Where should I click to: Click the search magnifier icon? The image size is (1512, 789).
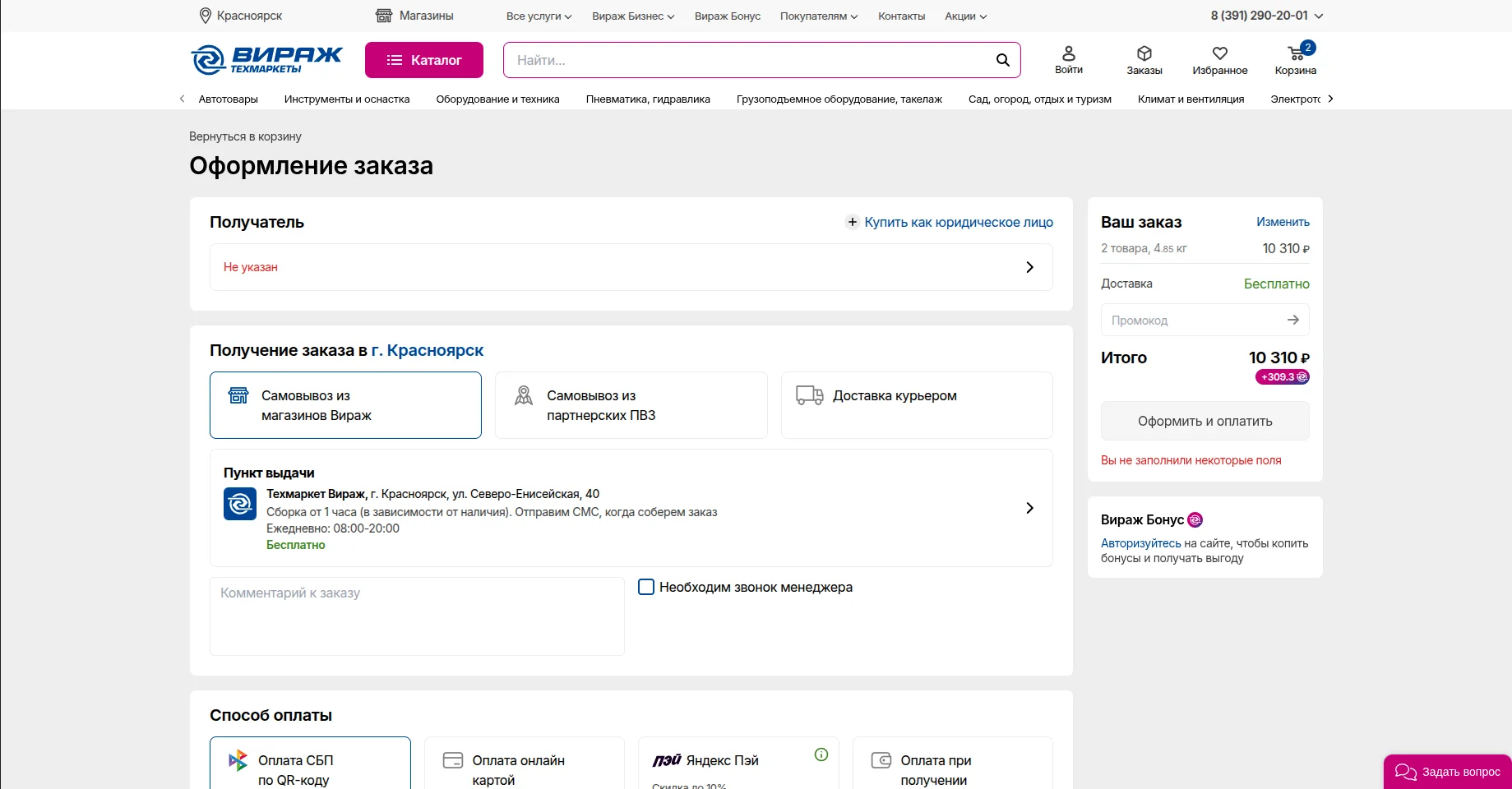(1002, 60)
